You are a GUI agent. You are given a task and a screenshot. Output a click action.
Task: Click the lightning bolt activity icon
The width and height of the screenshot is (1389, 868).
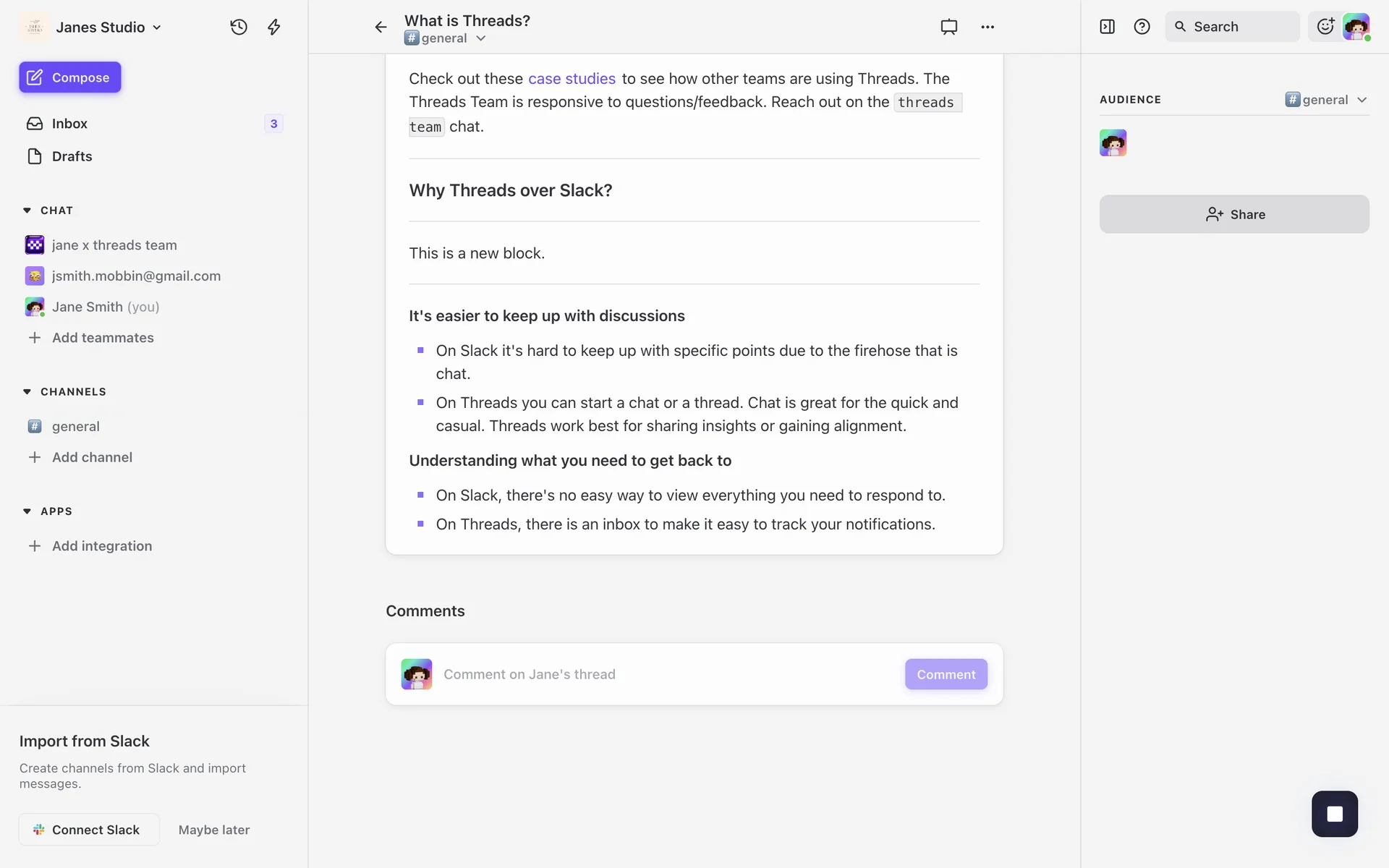pyautogui.click(x=274, y=27)
